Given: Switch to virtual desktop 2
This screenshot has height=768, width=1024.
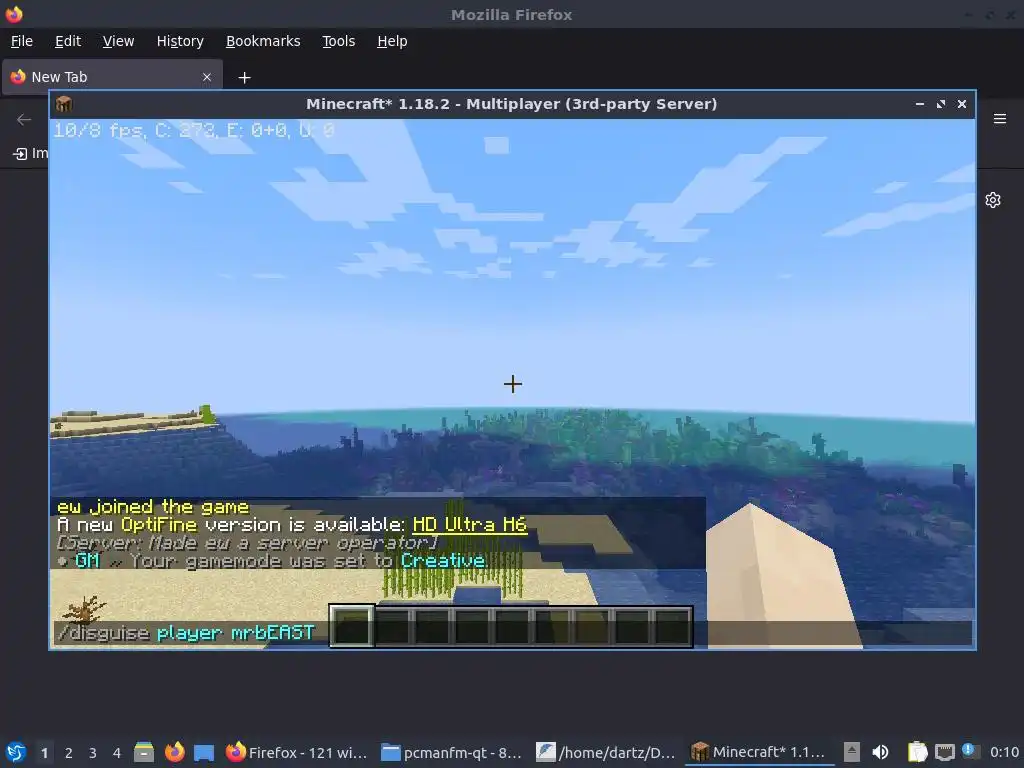Looking at the screenshot, I should click(69, 753).
